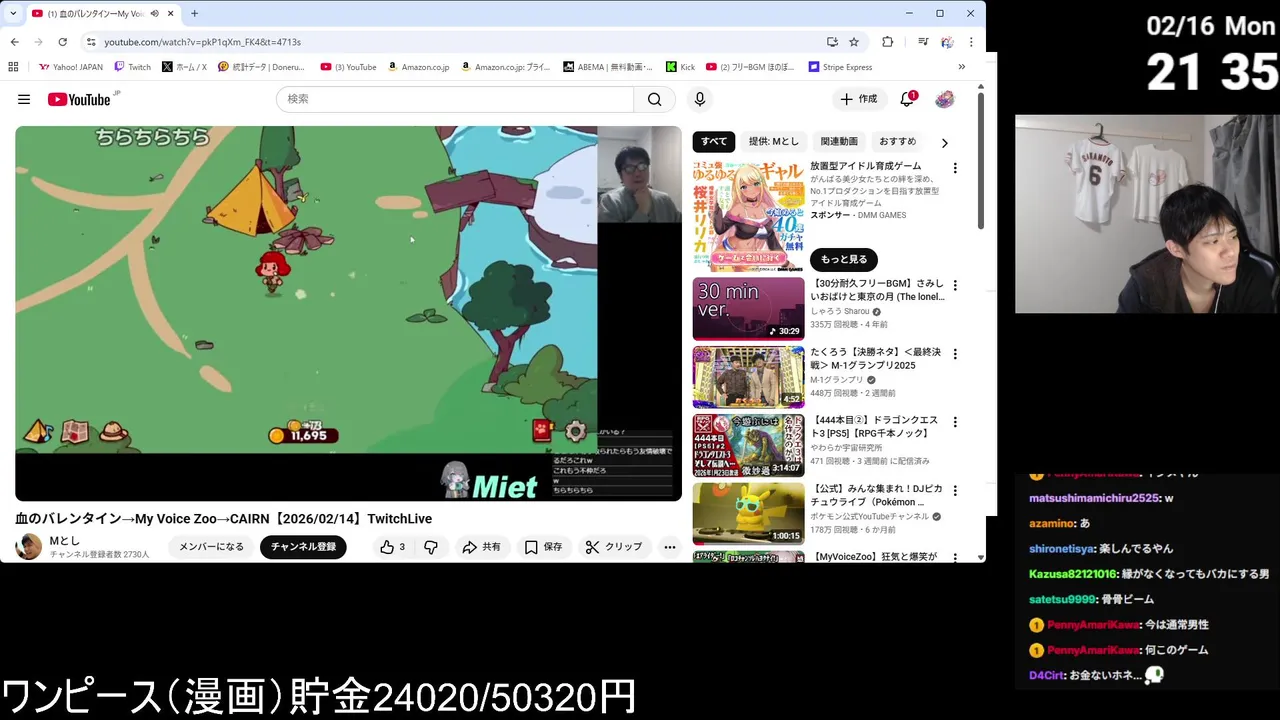1280x720 pixels.
Task: Open the YouTube account avatar menu
Action: pyautogui.click(x=945, y=99)
